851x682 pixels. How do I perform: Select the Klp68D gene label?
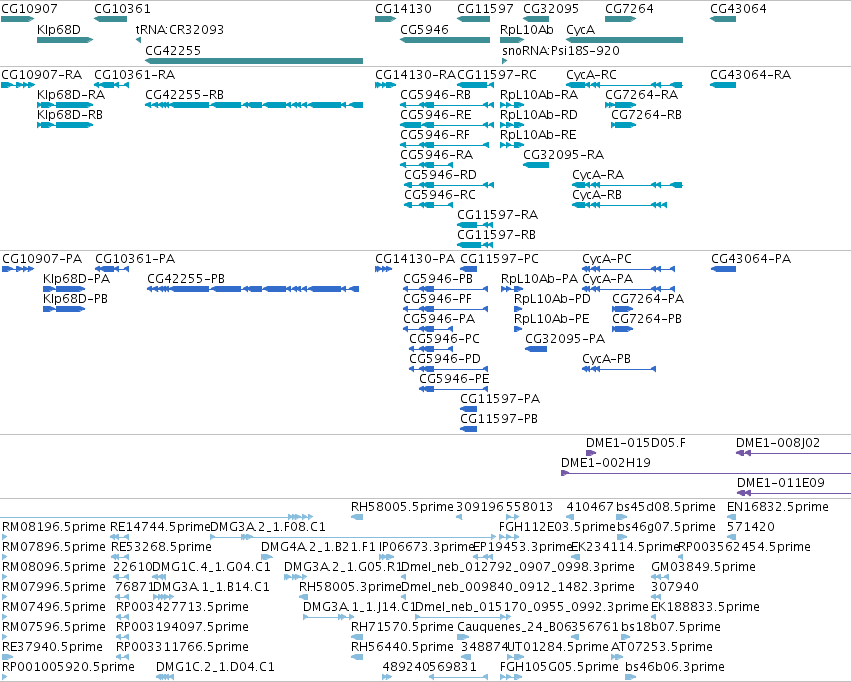[x=59, y=29]
